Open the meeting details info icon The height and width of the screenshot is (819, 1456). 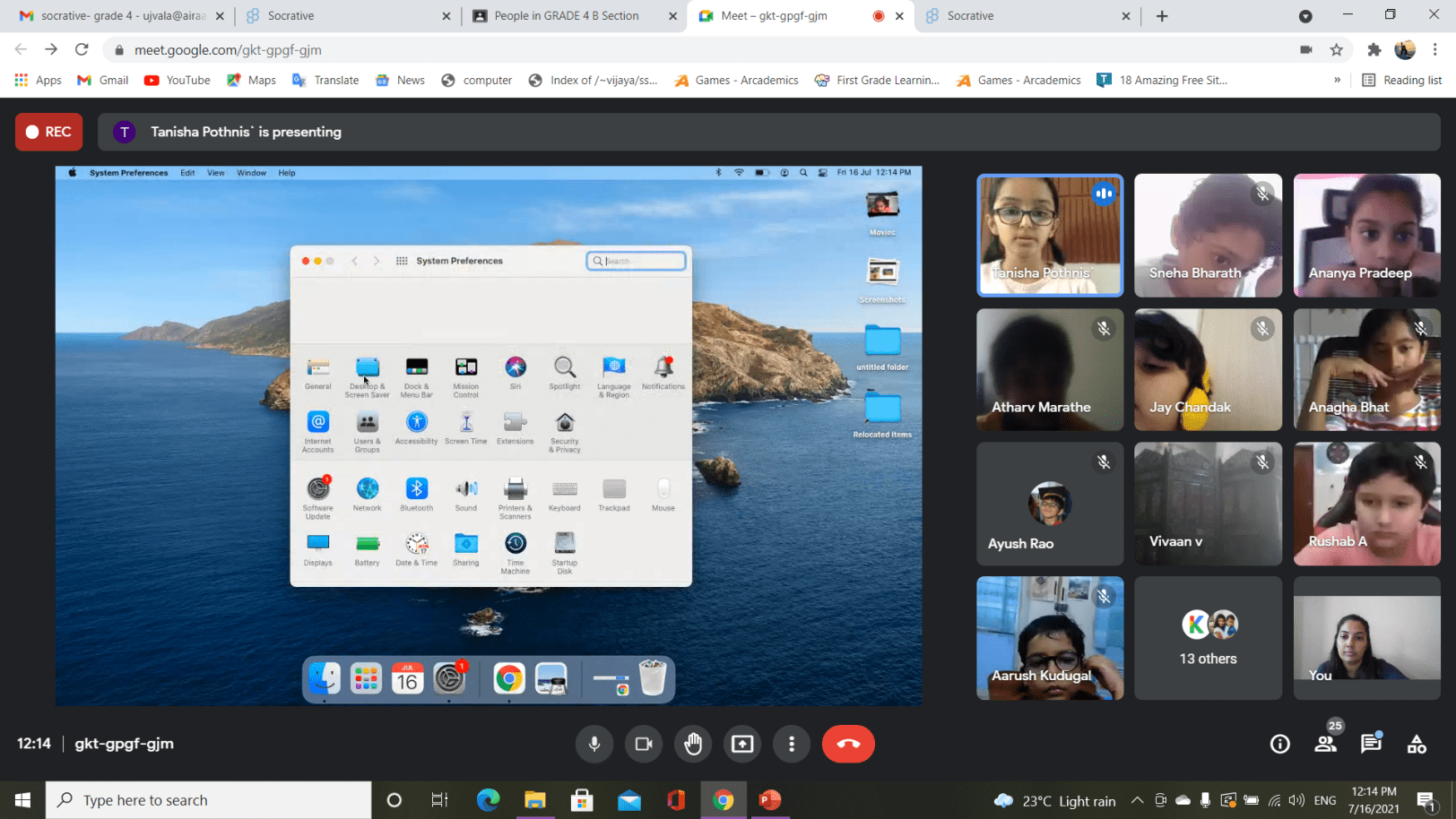(x=1279, y=744)
